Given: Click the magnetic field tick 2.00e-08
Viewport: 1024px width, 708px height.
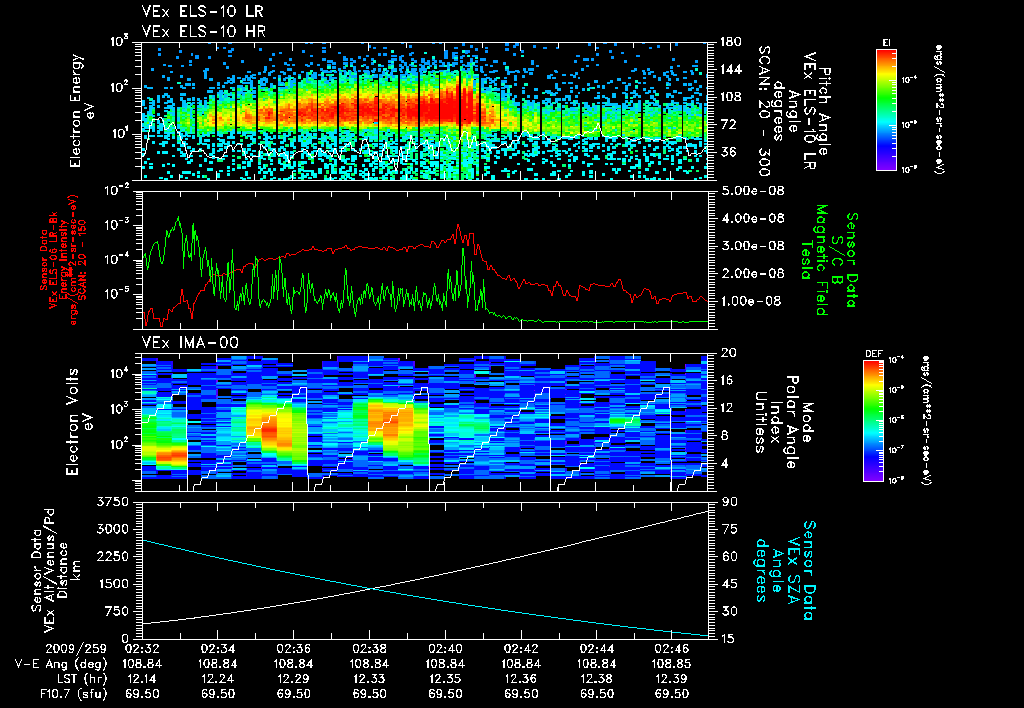Looking at the screenshot, I should tap(751, 274).
